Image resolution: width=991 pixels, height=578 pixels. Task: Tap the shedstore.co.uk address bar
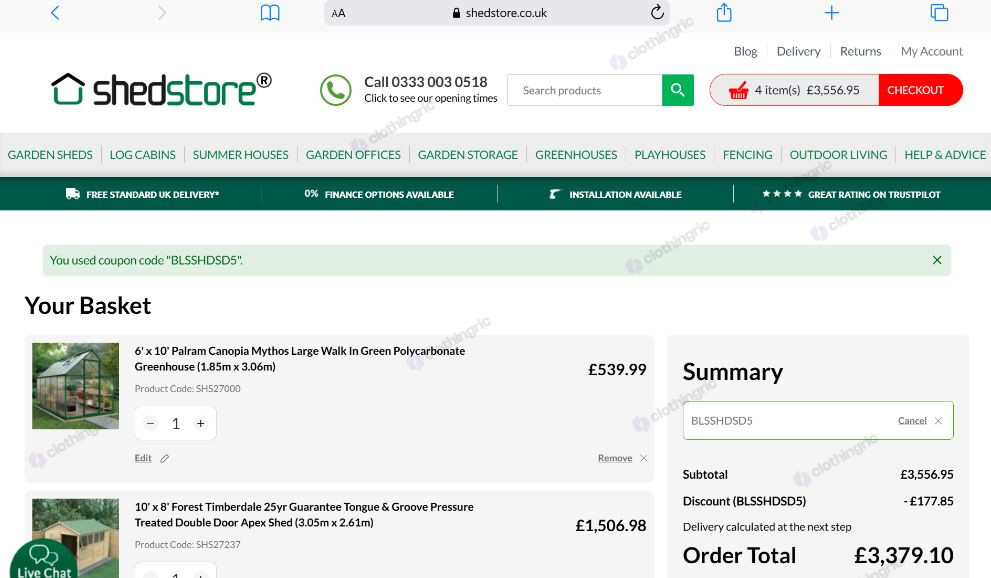point(497,13)
